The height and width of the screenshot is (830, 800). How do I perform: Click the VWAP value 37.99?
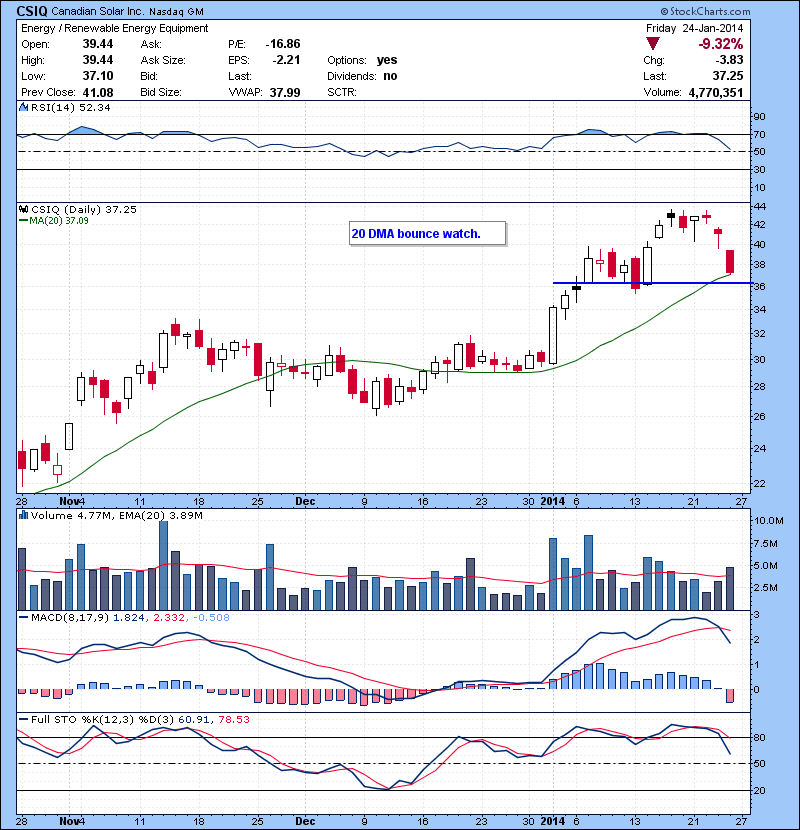285,93
